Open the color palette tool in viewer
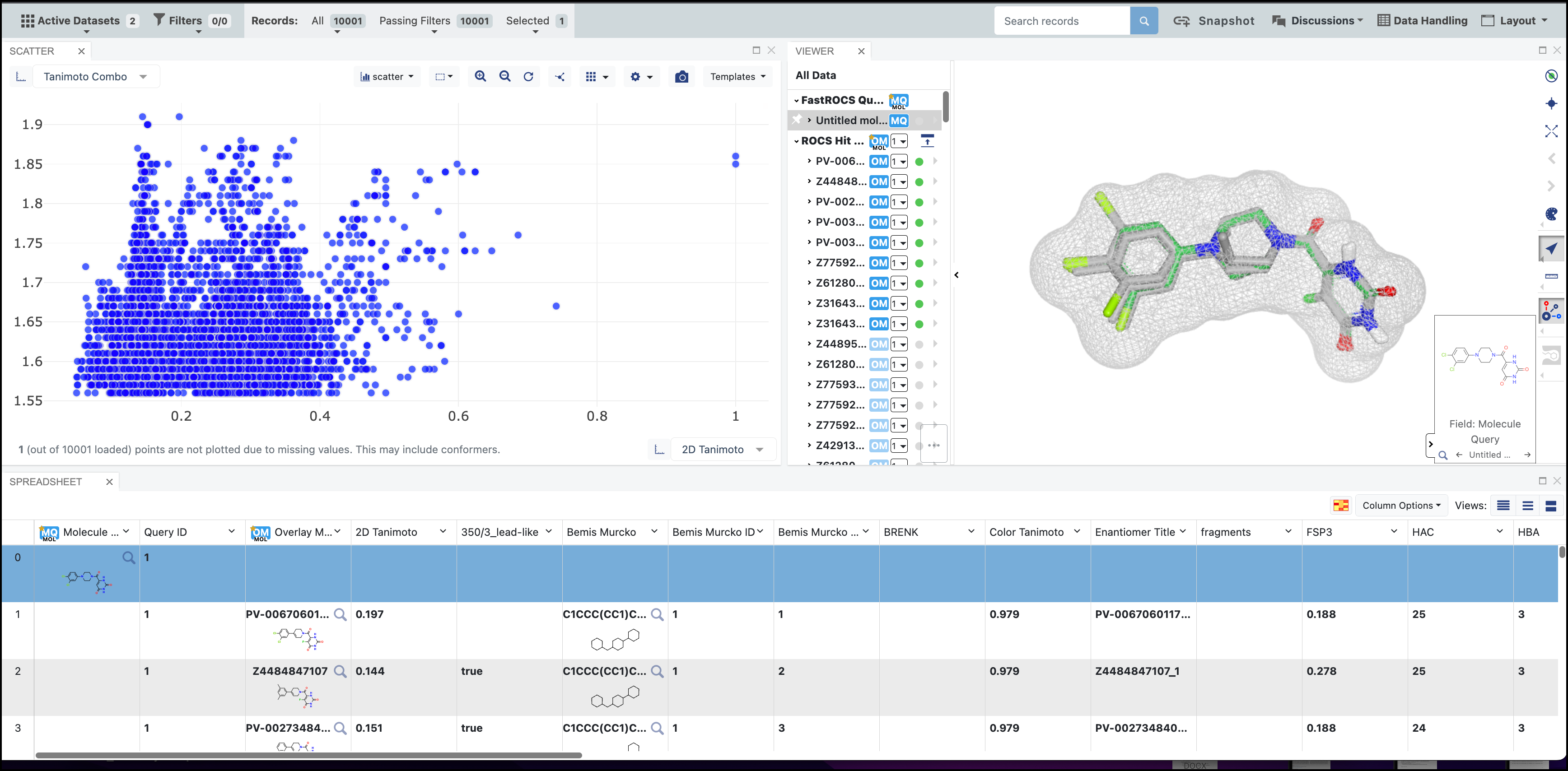The height and width of the screenshot is (771, 1568). tap(1551, 214)
